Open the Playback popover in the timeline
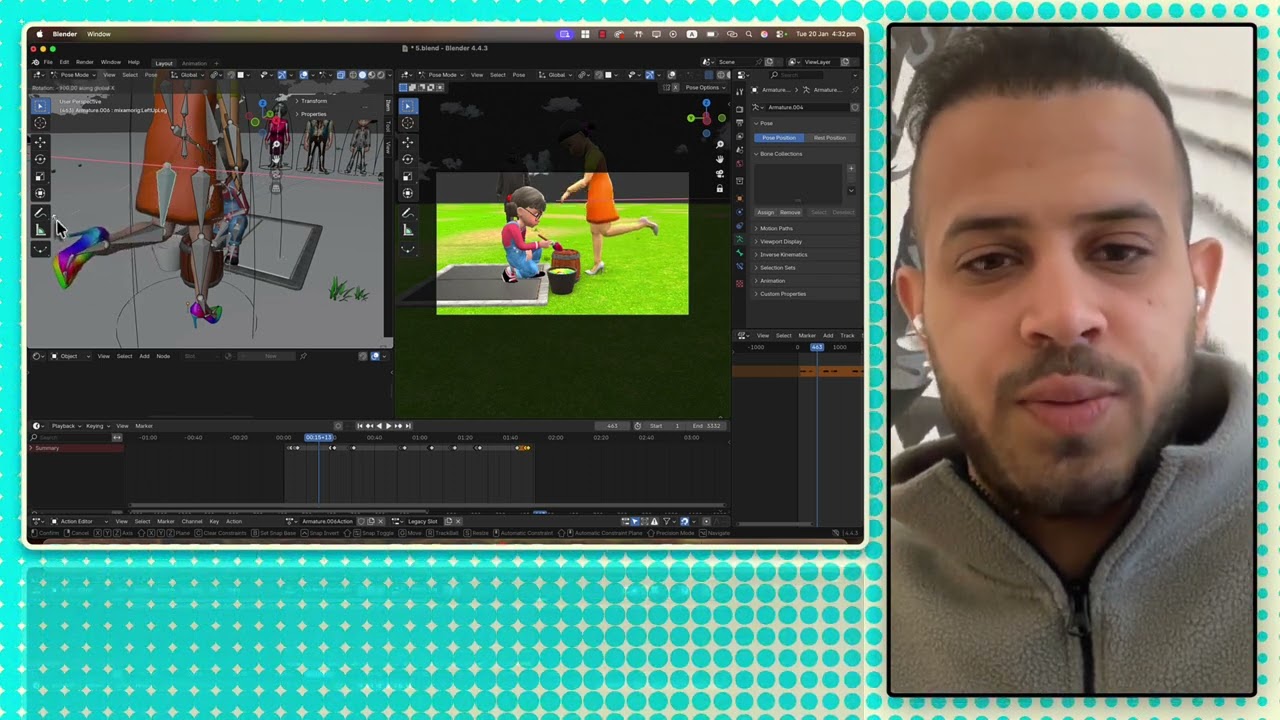Image resolution: width=1280 pixels, height=720 pixels. click(66, 426)
